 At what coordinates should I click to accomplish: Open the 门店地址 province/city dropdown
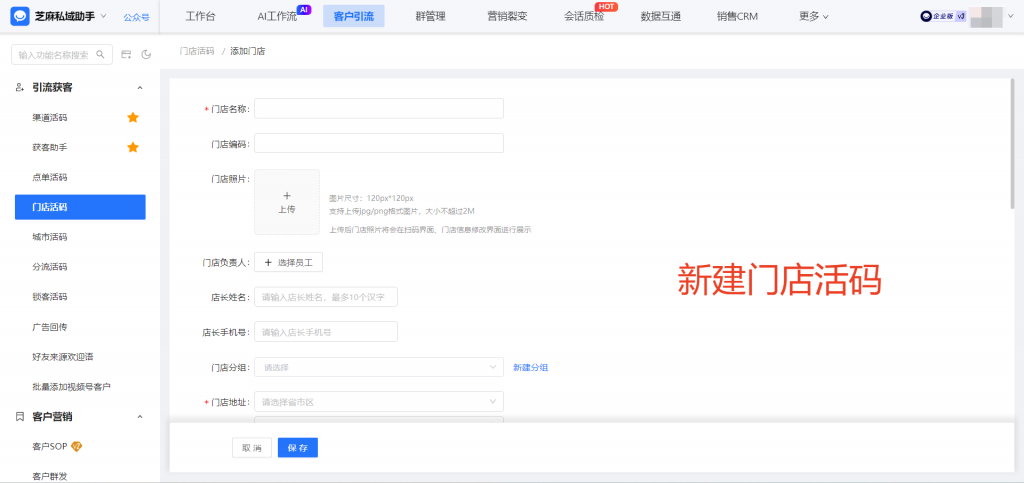click(x=378, y=402)
